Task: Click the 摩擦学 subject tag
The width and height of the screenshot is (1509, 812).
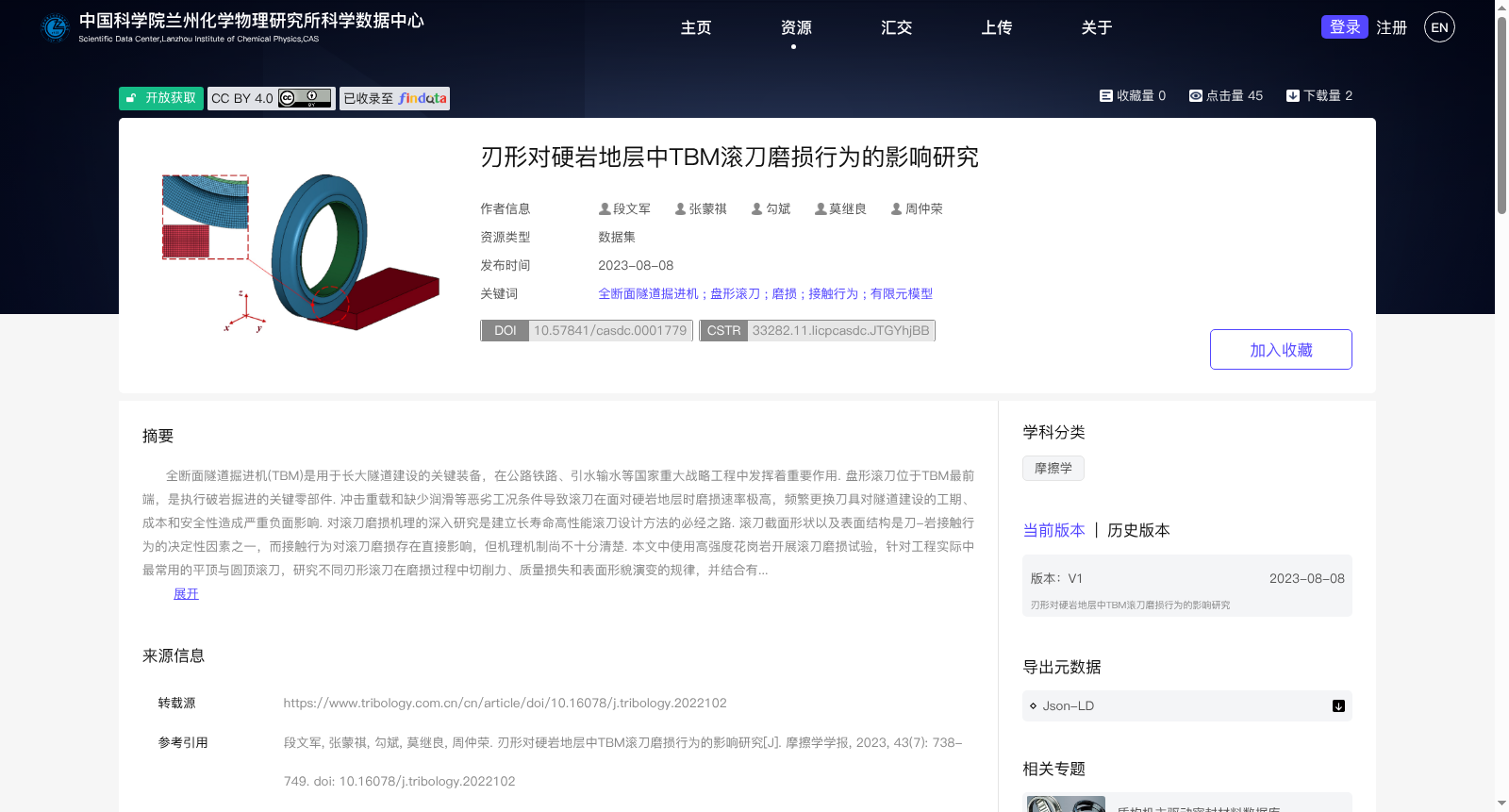Action: (x=1053, y=468)
